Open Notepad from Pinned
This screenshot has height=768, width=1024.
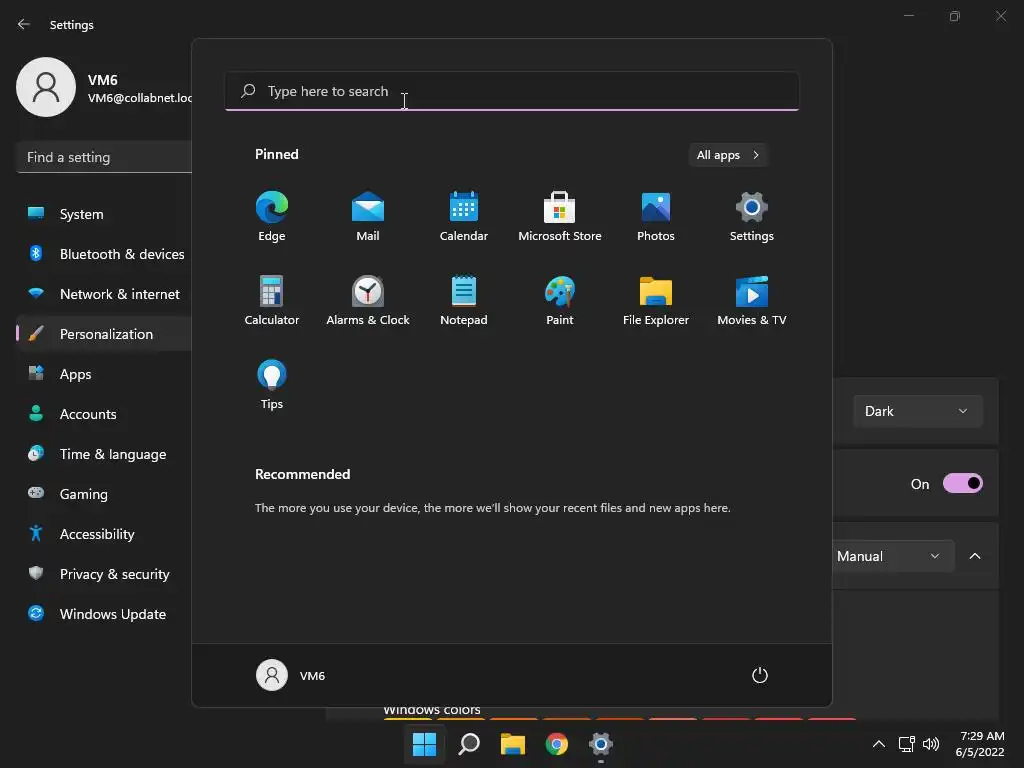[464, 300]
